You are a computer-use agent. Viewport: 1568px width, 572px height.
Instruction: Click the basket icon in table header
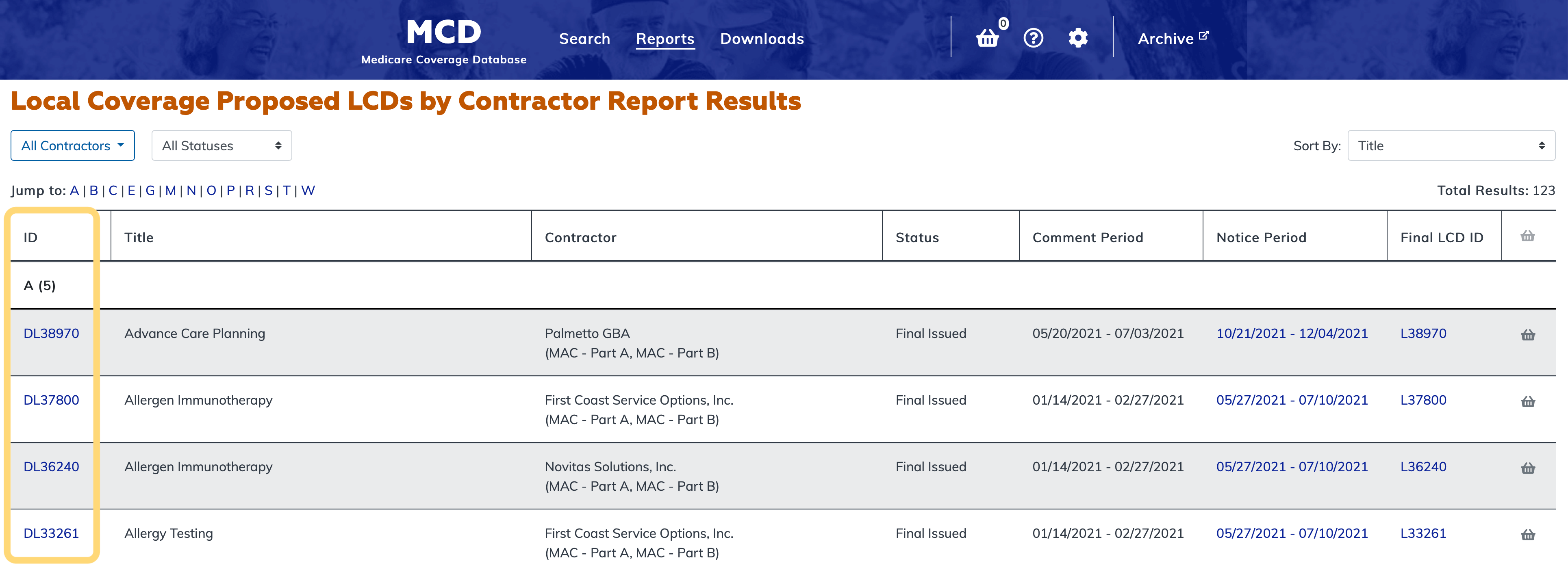(x=1527, y=236)
